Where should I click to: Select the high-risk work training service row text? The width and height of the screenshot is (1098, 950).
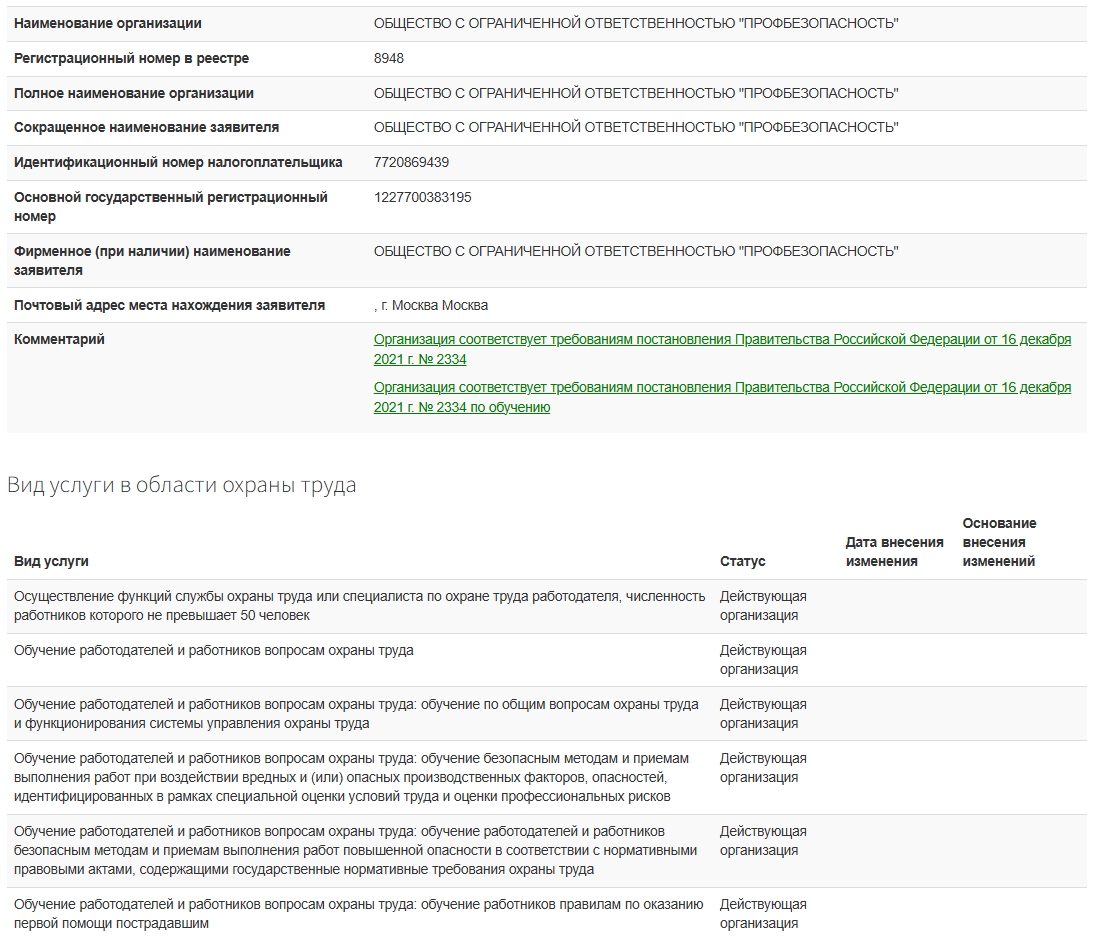pyautogui.click(x=355, y=850)
